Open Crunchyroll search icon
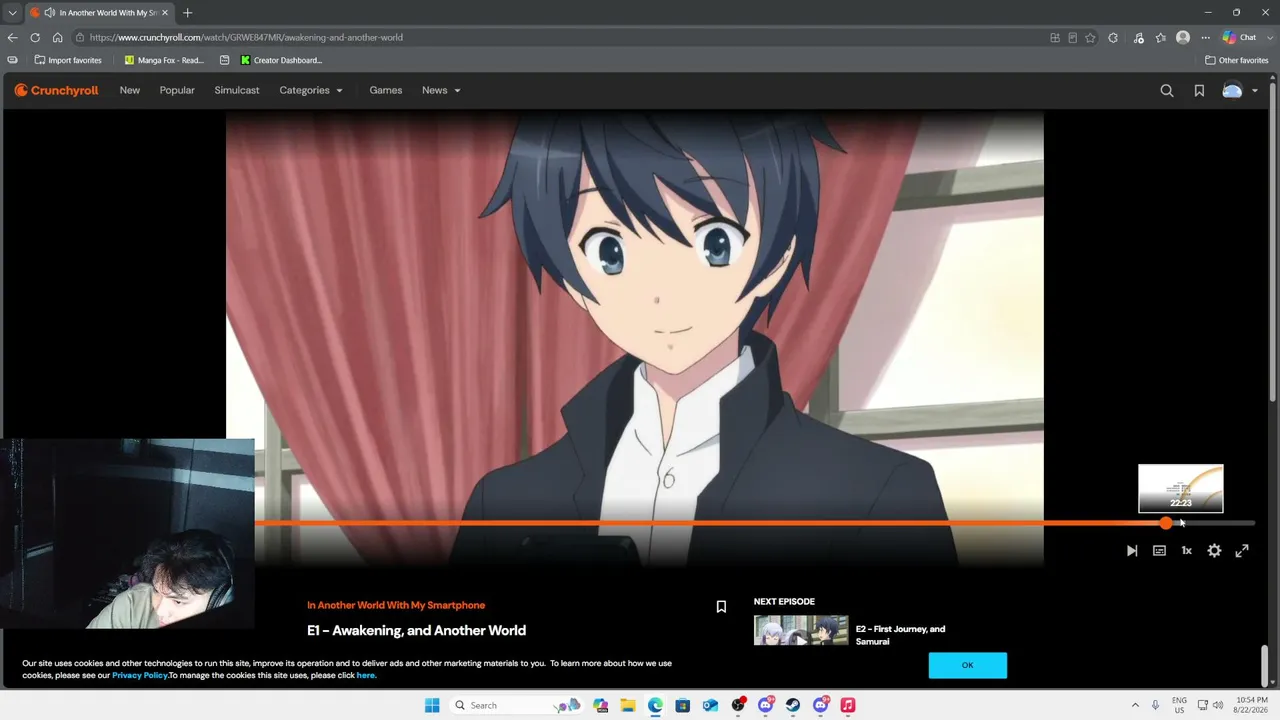 pyautogui.click(x=1167, y=90)
